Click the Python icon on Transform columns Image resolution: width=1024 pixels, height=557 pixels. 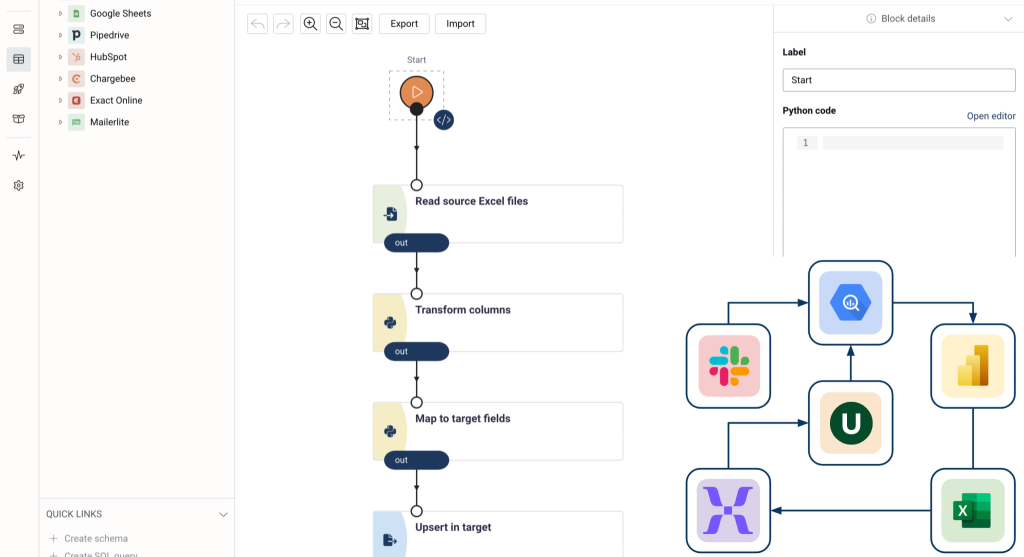(390, 323)
